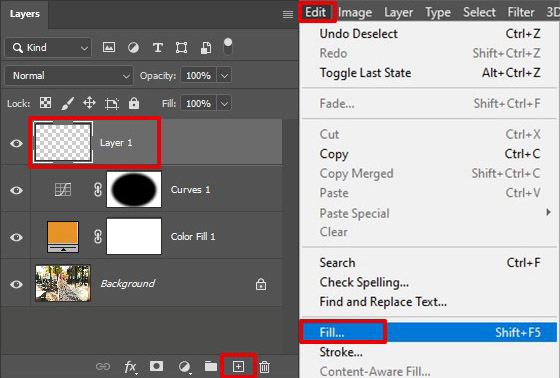Toggle the layer filter on/off switch
The width and height of the screenshot is (560, 378).
(228, 47)
